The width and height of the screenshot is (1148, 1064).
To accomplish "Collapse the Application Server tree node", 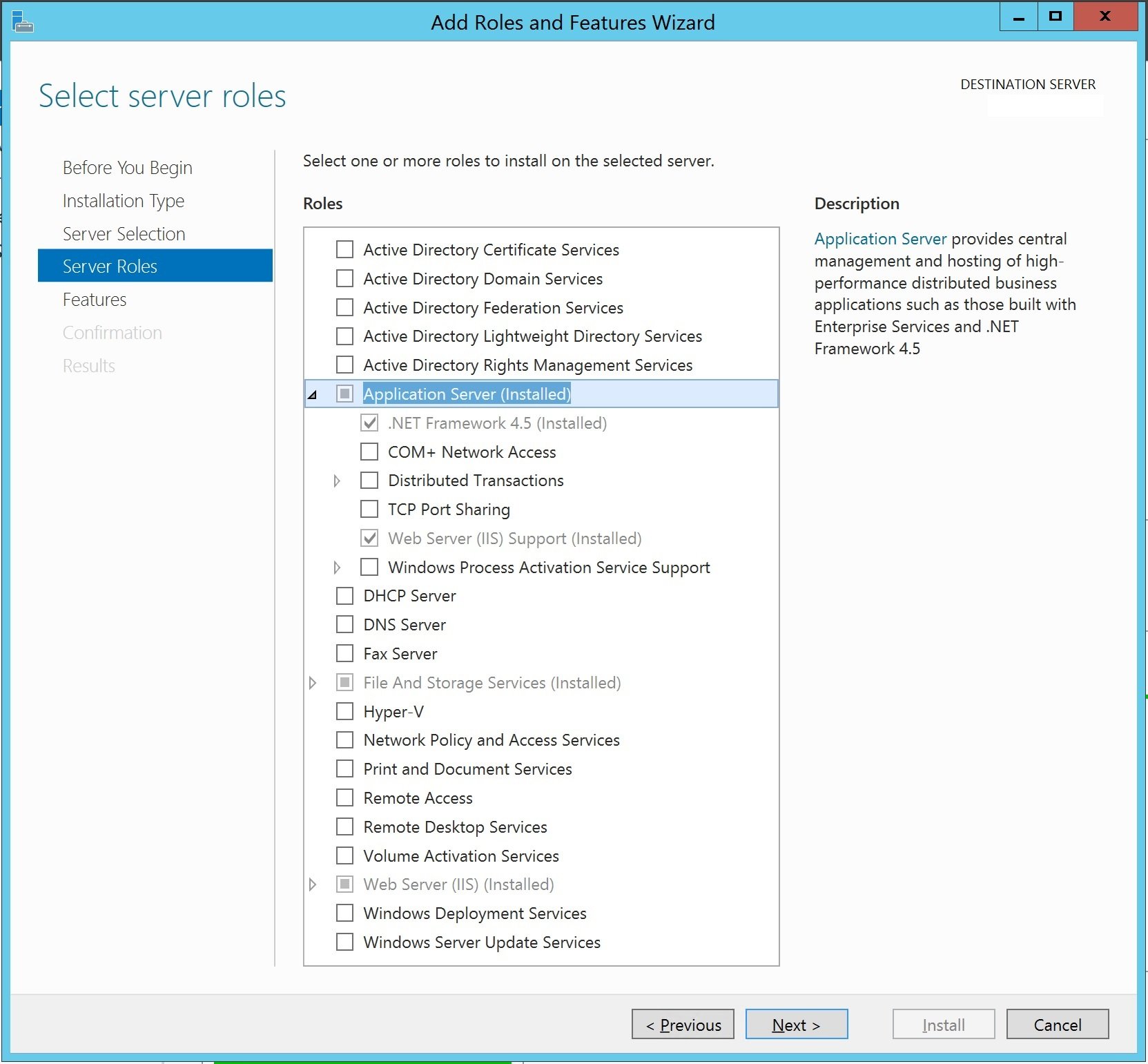I will (x=313, y=394).
